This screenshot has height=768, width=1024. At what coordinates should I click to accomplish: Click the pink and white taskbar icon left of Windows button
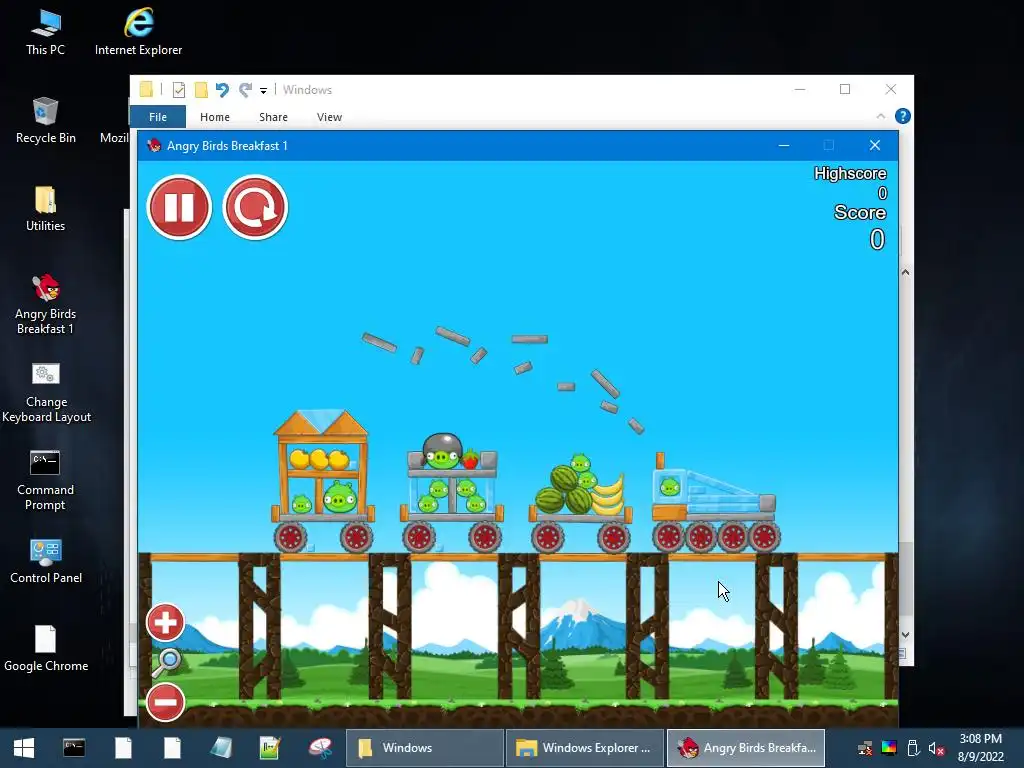(x=320, y=748)
